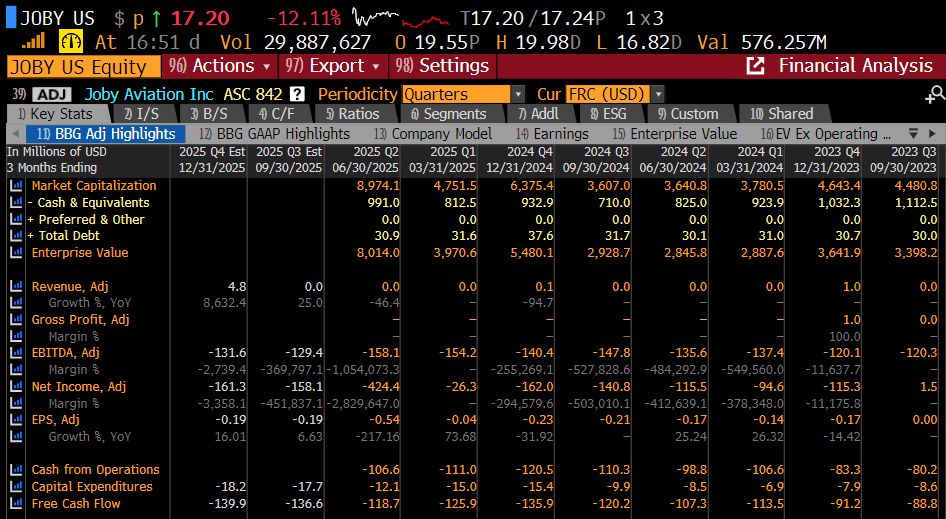
Task: Select the BBG Adj Highlights sub-tab
Action: click(x=106, y=134)
